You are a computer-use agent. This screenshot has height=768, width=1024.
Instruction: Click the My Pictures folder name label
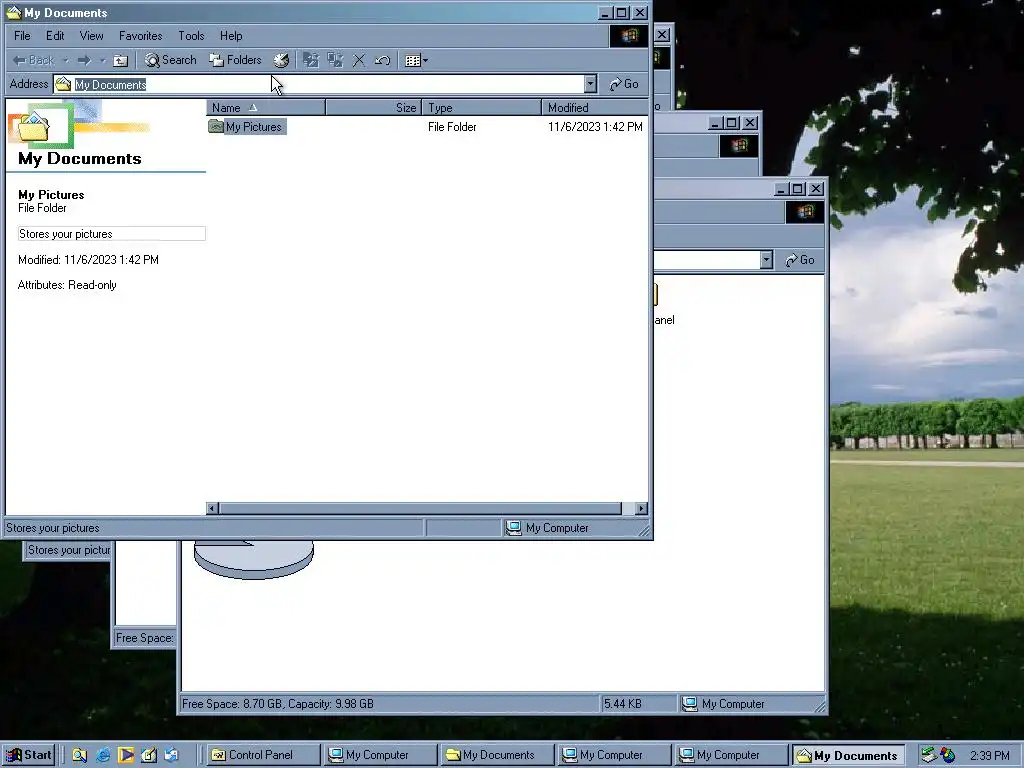tap(253, 127)
